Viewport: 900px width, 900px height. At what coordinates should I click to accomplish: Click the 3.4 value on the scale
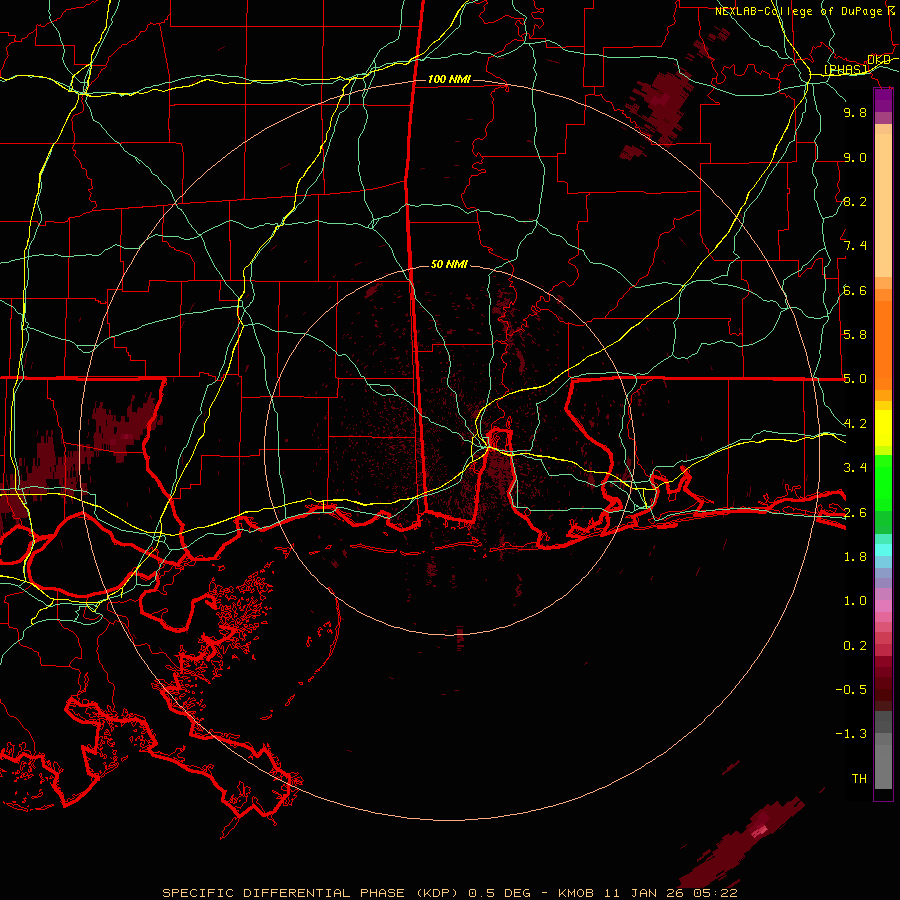(x=855, y=468)
